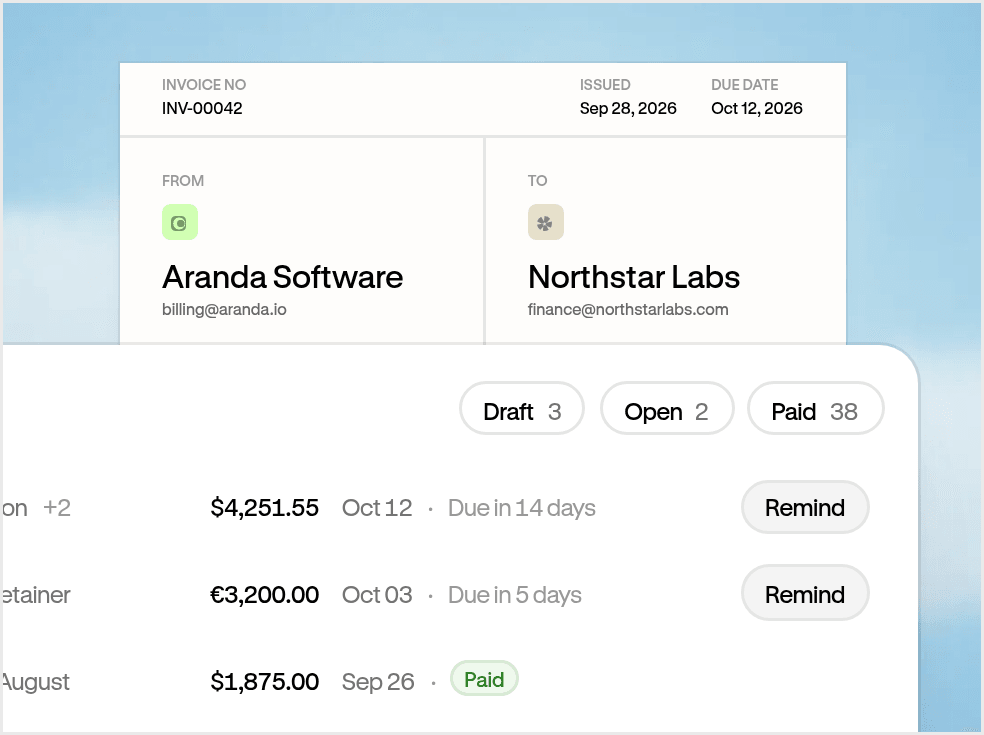Viewport: 984px width, 735px height.
Task: Click the TO section label
Action: coord(537,181)
